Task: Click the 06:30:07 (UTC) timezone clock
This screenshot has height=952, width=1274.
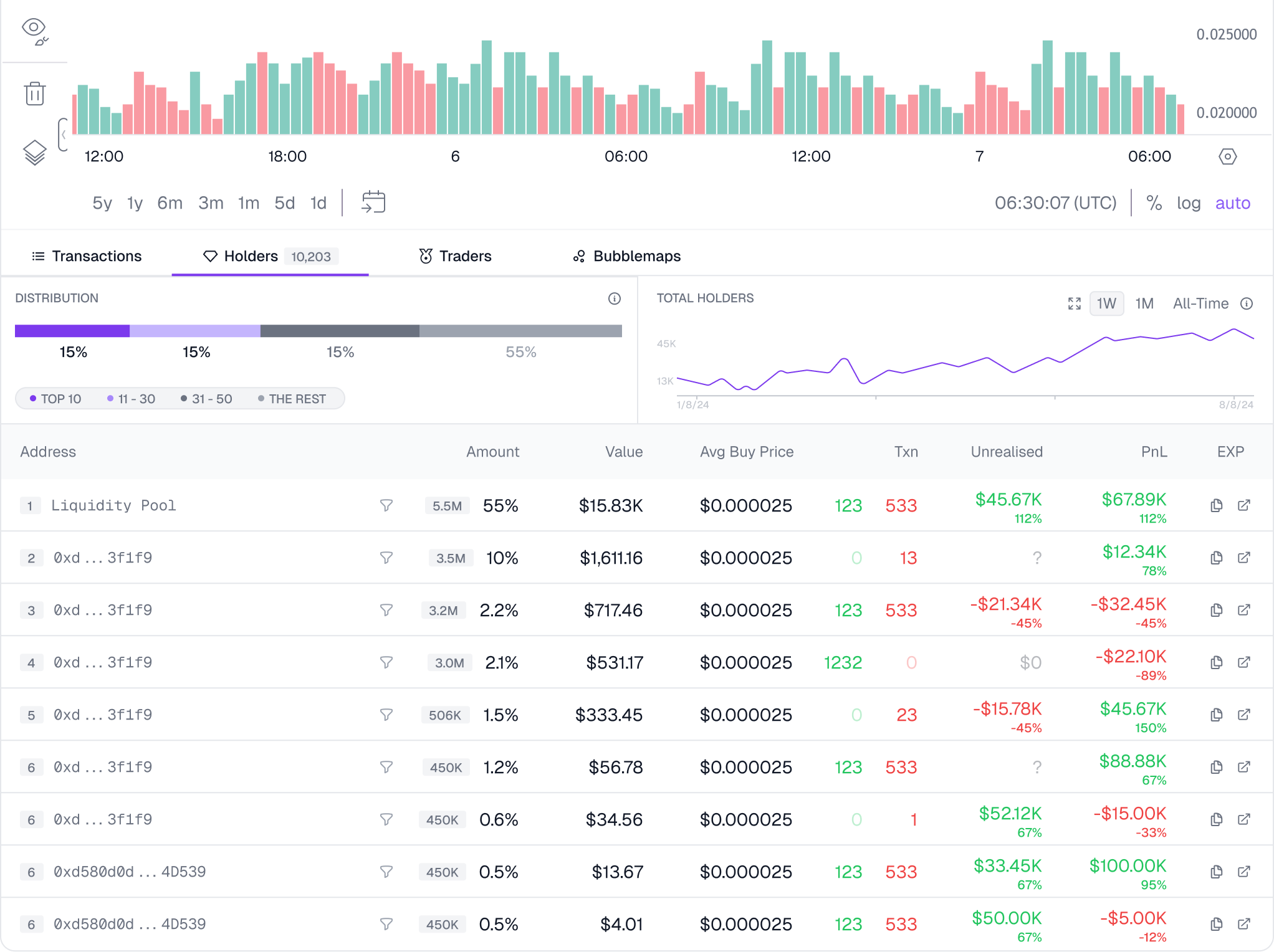Action: [x=1055, y=203]
